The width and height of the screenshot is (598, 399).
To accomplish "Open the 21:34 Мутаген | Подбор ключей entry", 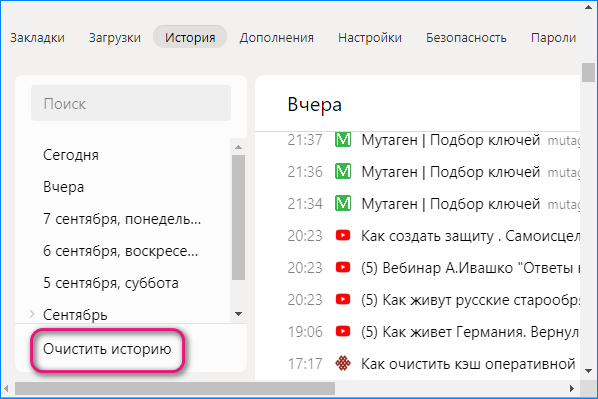I will 451,204.
